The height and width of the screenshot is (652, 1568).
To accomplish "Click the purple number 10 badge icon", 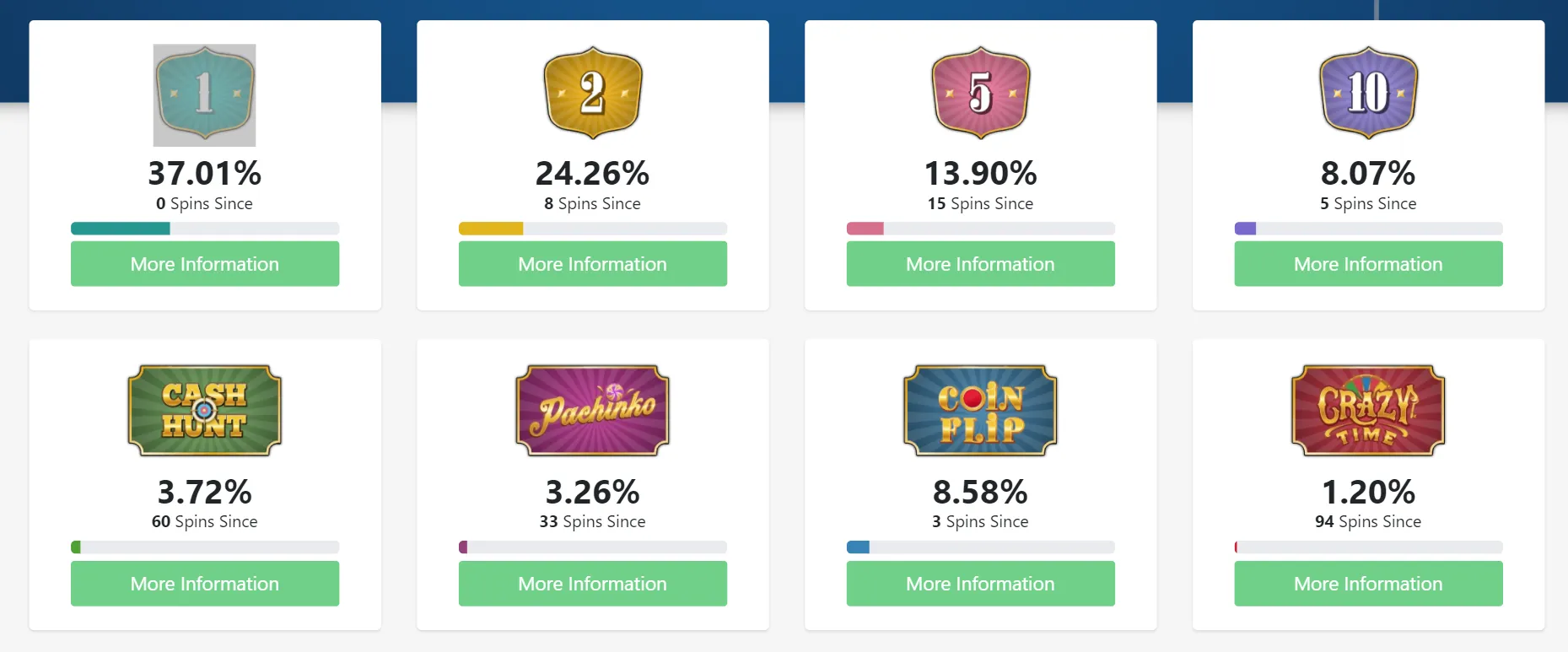I will pyautogui.click(x=1368, y=93).
